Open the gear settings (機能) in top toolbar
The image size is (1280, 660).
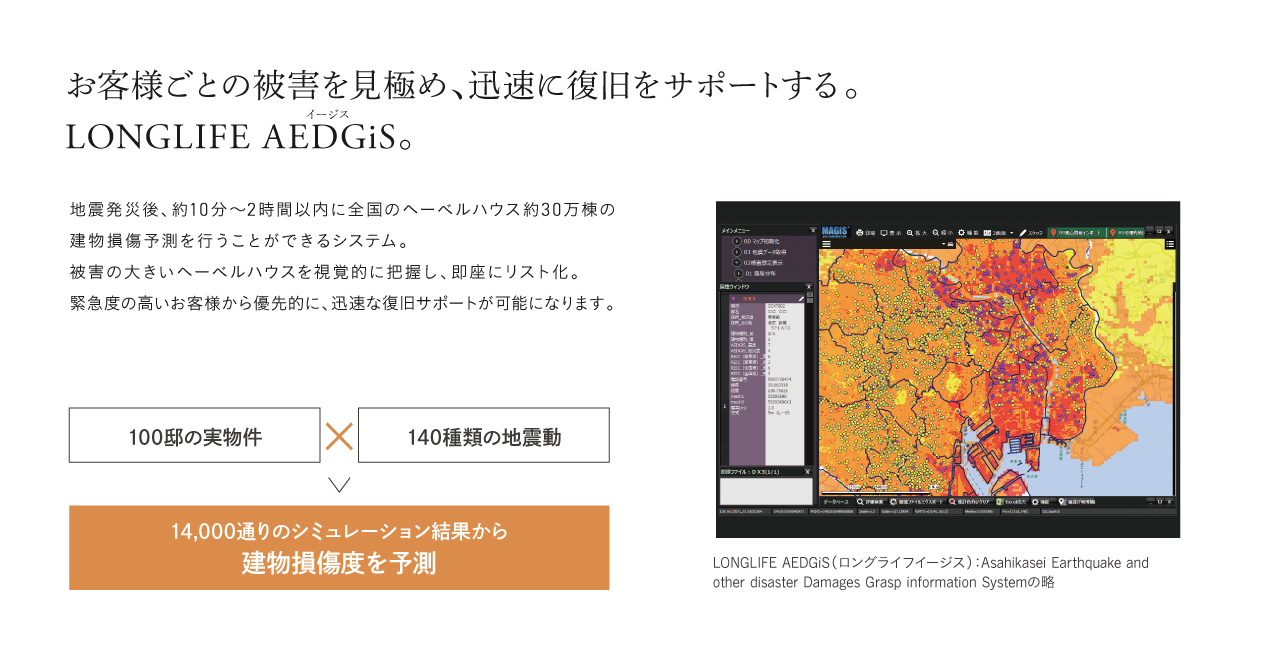point(969,232)
